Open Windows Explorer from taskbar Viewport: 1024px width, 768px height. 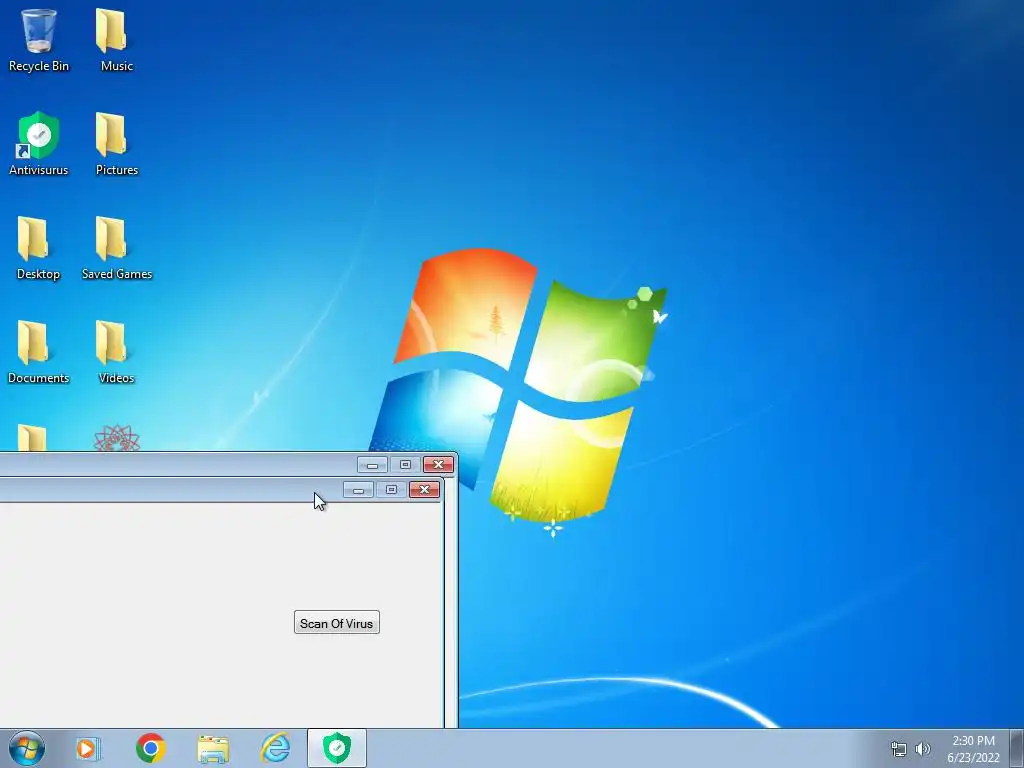213,748
